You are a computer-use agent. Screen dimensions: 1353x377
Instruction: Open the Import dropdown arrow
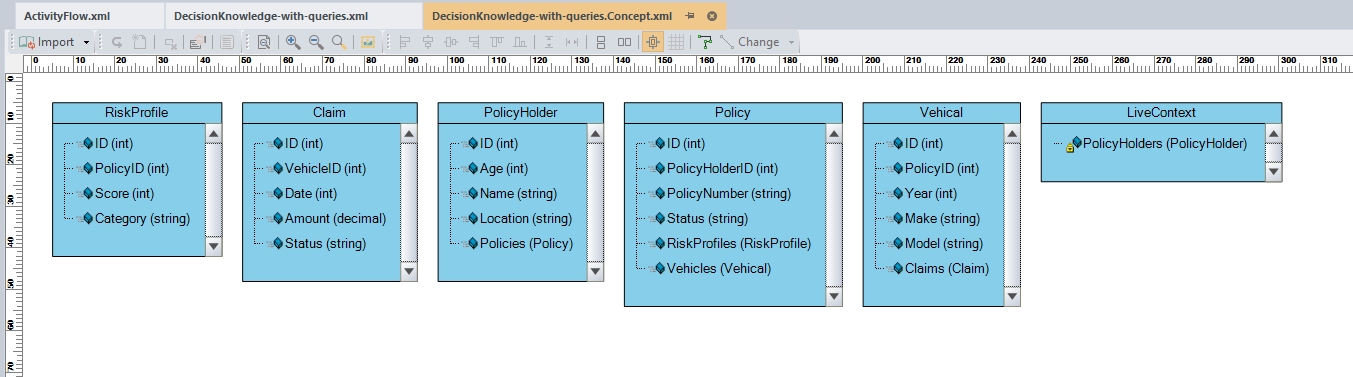[x=87, y=42]
